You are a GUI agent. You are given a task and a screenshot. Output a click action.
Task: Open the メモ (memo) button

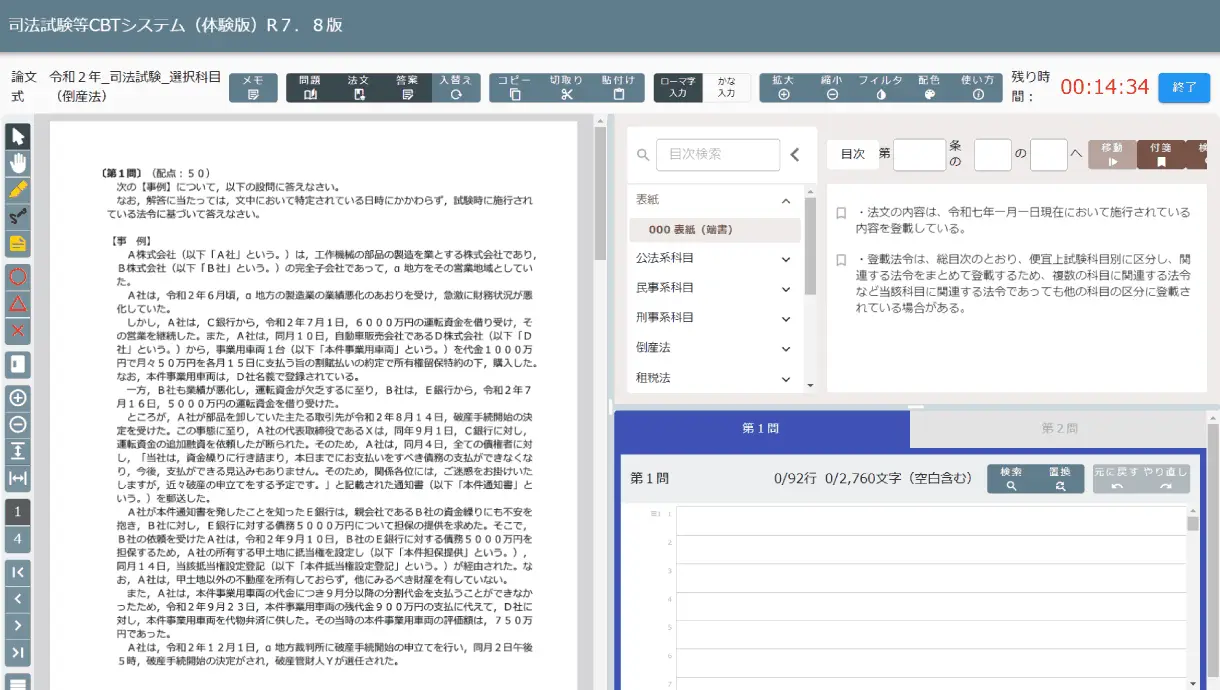(x=253, y=88)
